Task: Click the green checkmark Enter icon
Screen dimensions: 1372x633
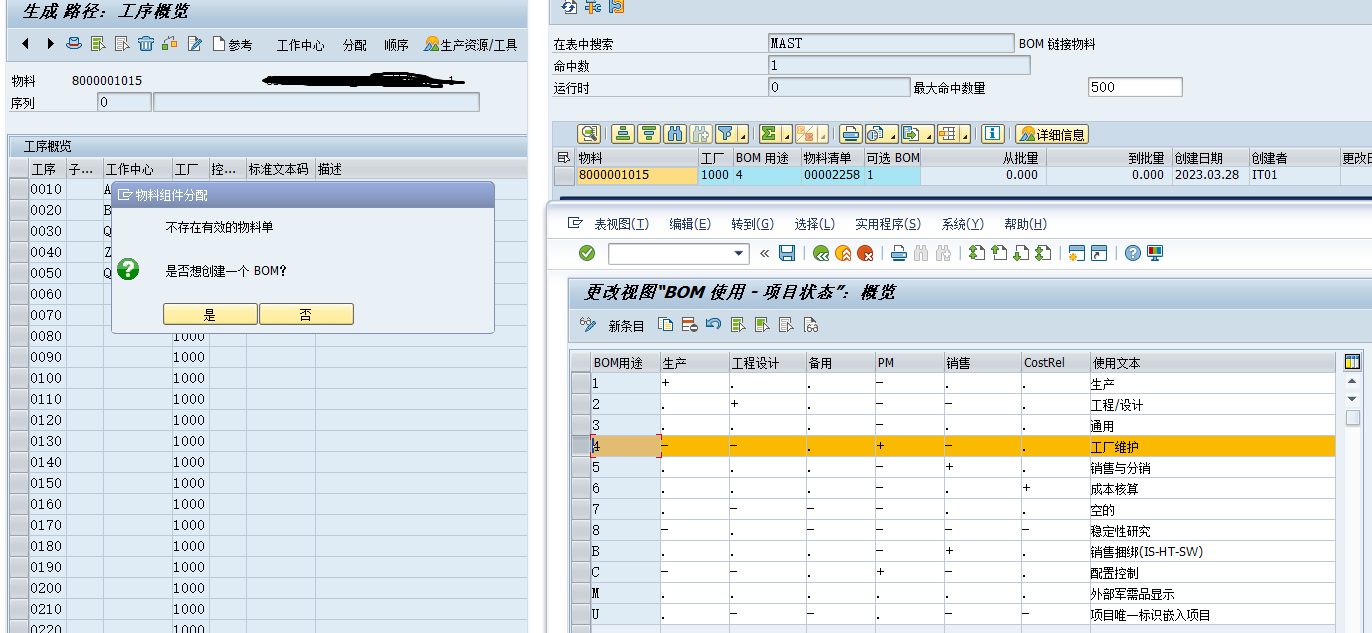Action: click(x=587, y=253)
